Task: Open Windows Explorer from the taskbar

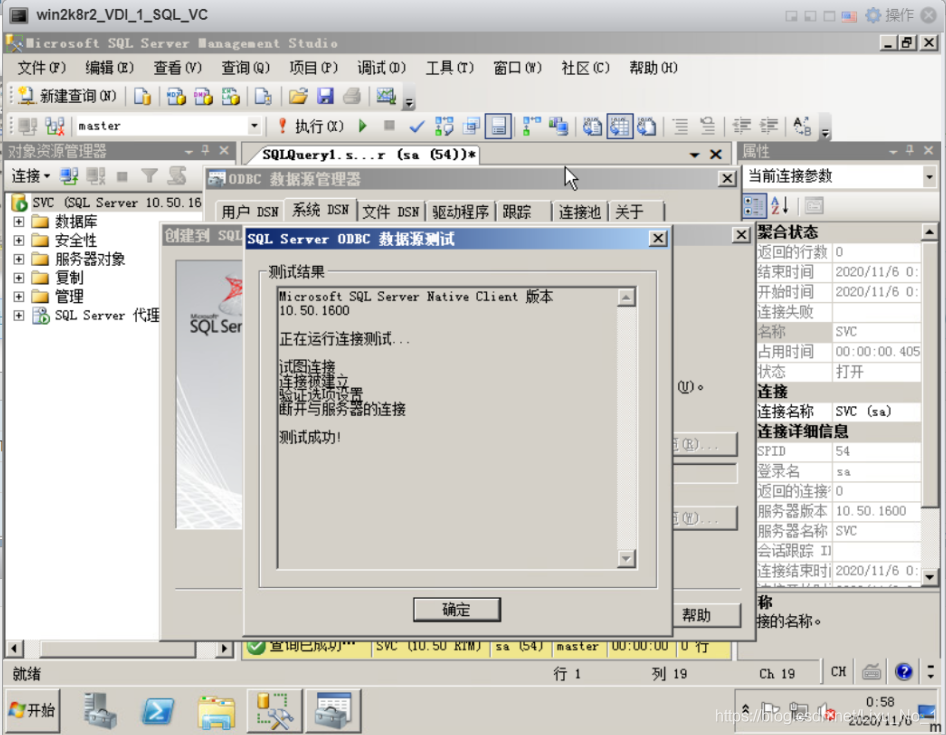Action: (216, 710)
